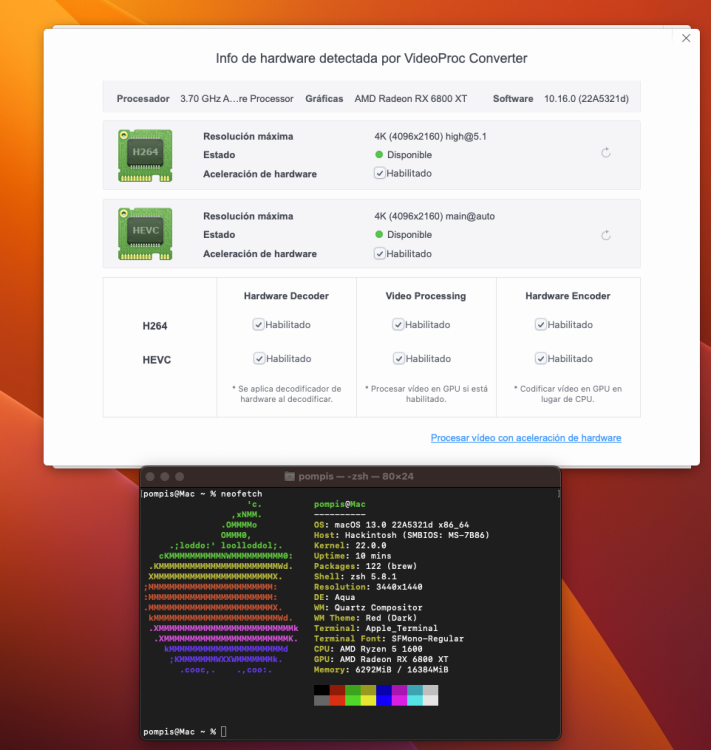711x750 pixels.
Task: Disable HEVC Hardware Decoder checkbox
Action: [259, 359]
